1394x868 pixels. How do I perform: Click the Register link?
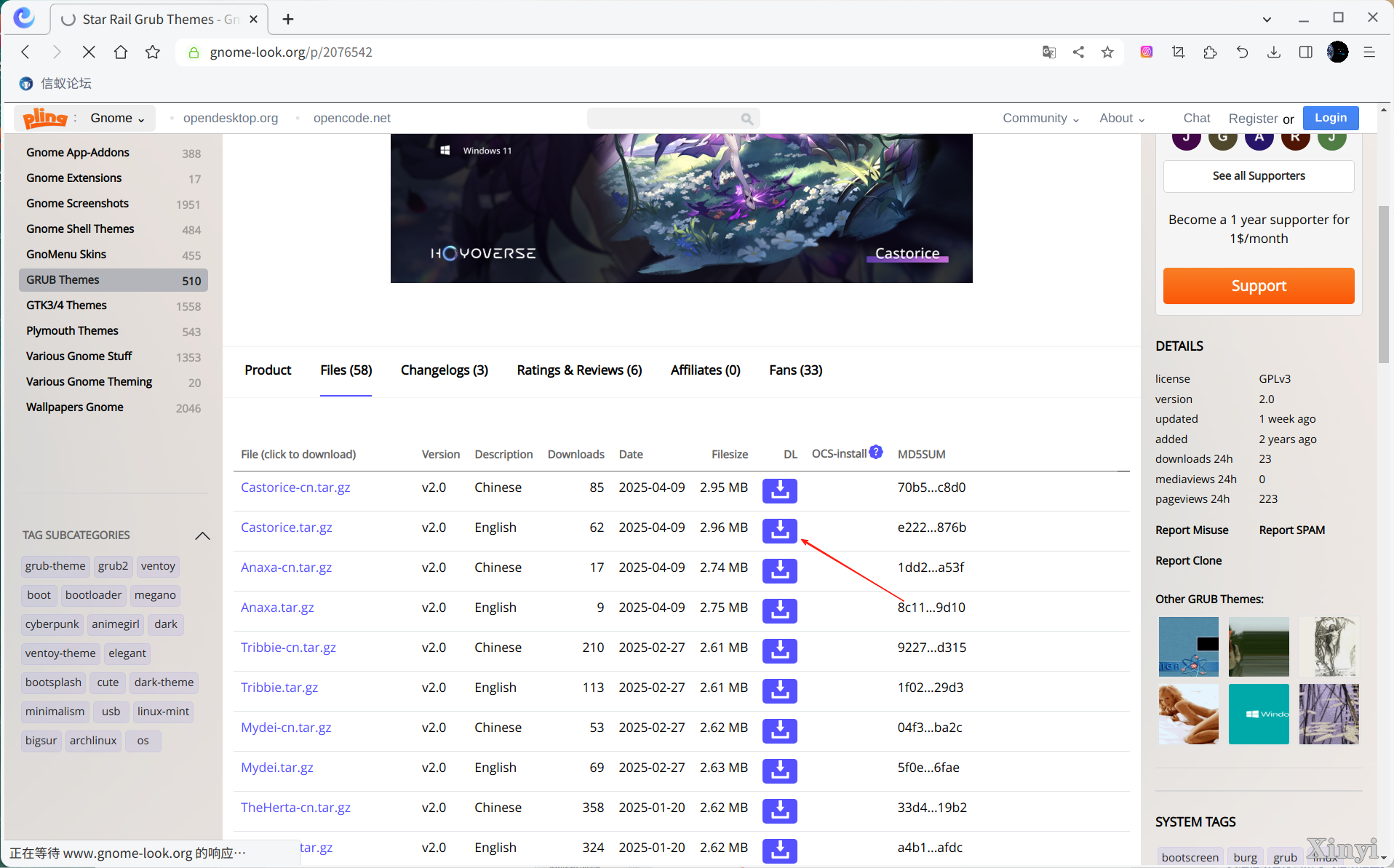(1252, 119)
